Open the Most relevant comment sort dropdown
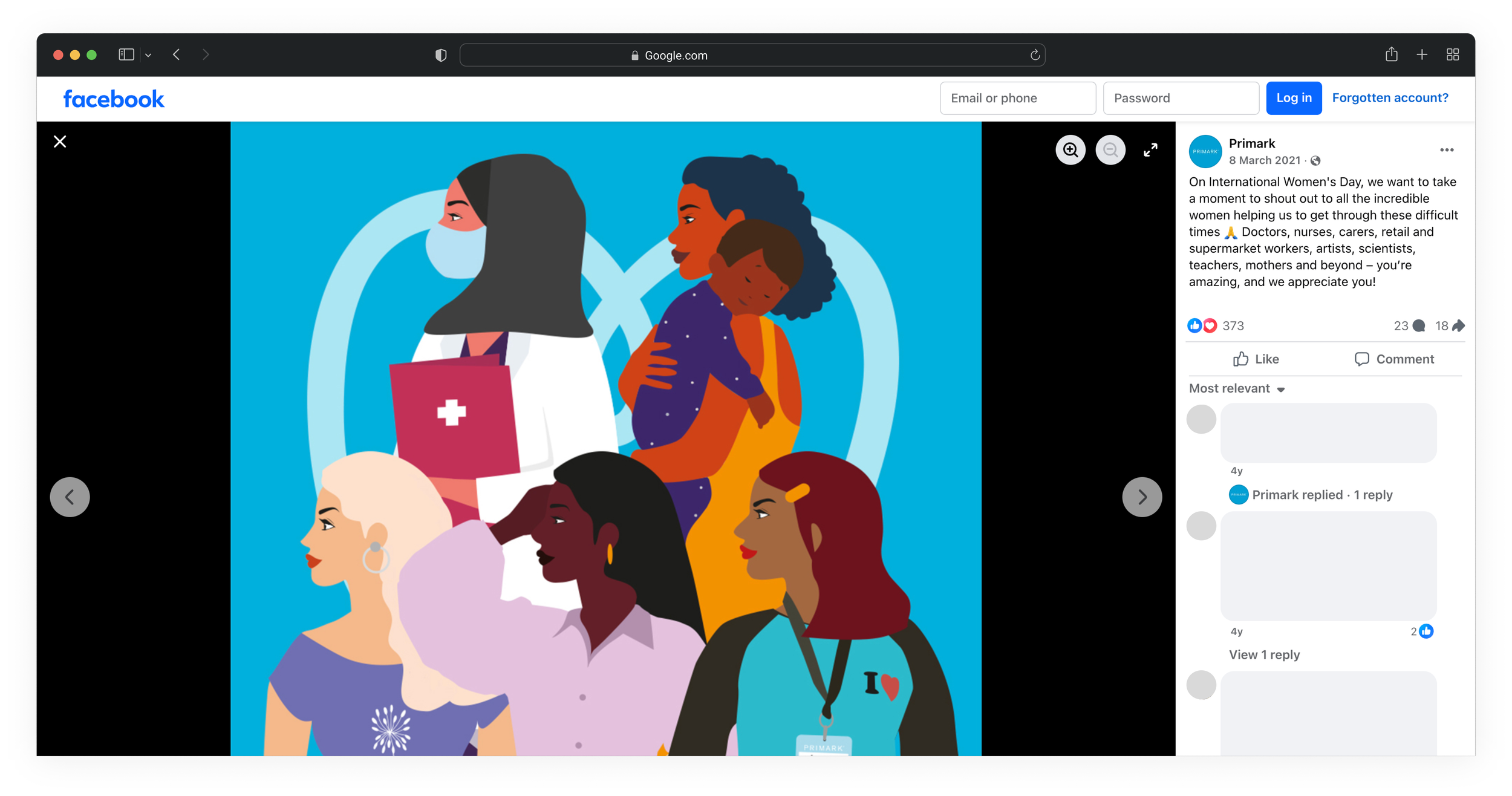Image resolution: width=1512 pixels, height=796 pixels. (1236, 389)
